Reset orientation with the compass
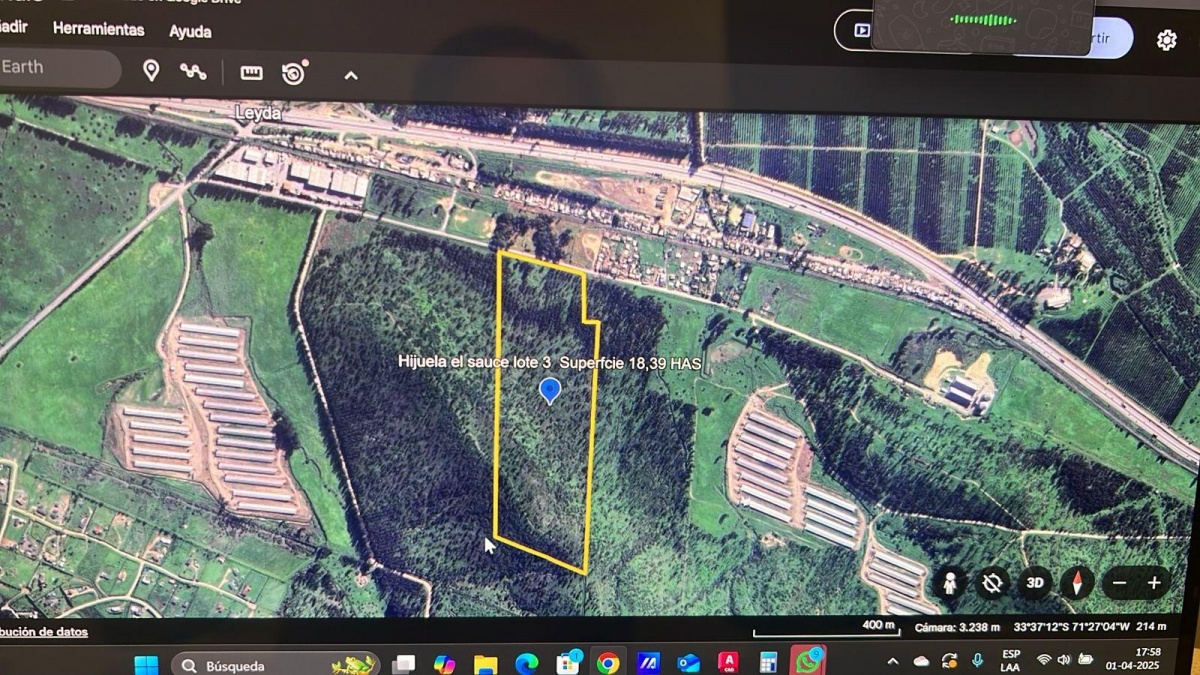This screenshot has height=675, width=1200. click(1077, 583)
